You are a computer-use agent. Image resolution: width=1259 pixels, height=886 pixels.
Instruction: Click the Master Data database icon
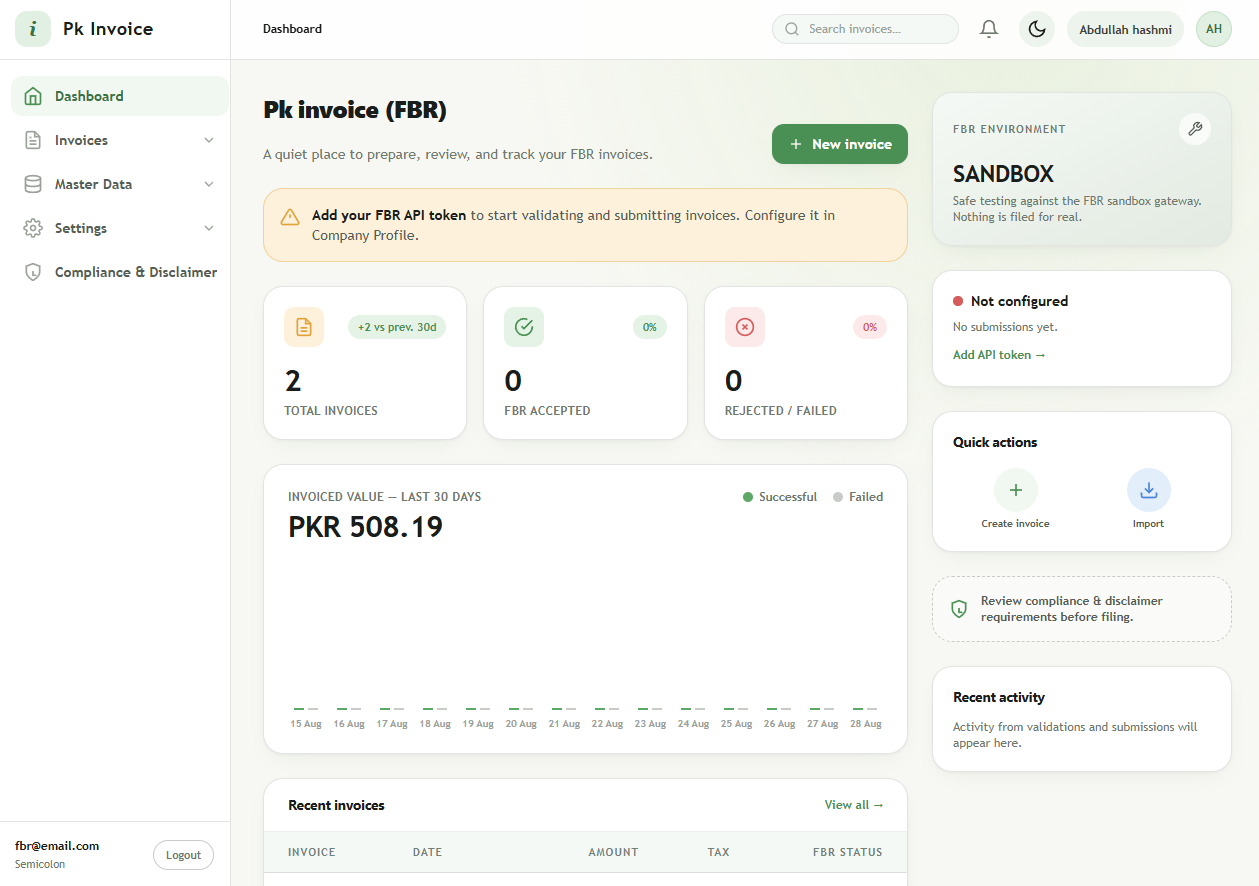pyautogui.click(x=33, y=184)
